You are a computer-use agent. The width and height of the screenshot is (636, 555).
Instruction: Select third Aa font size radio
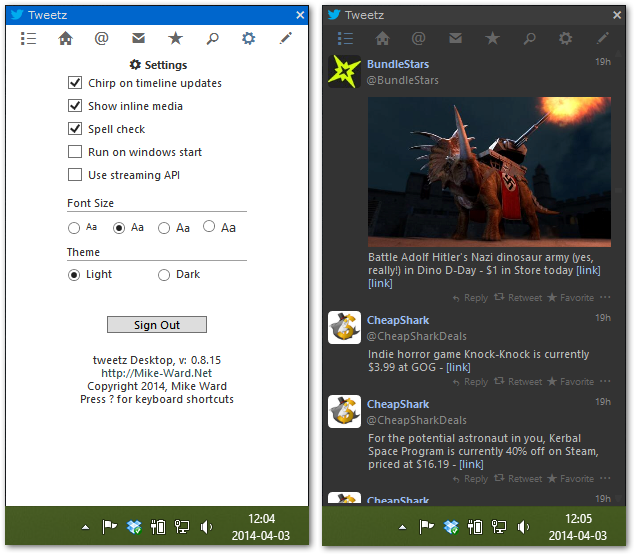164,228
